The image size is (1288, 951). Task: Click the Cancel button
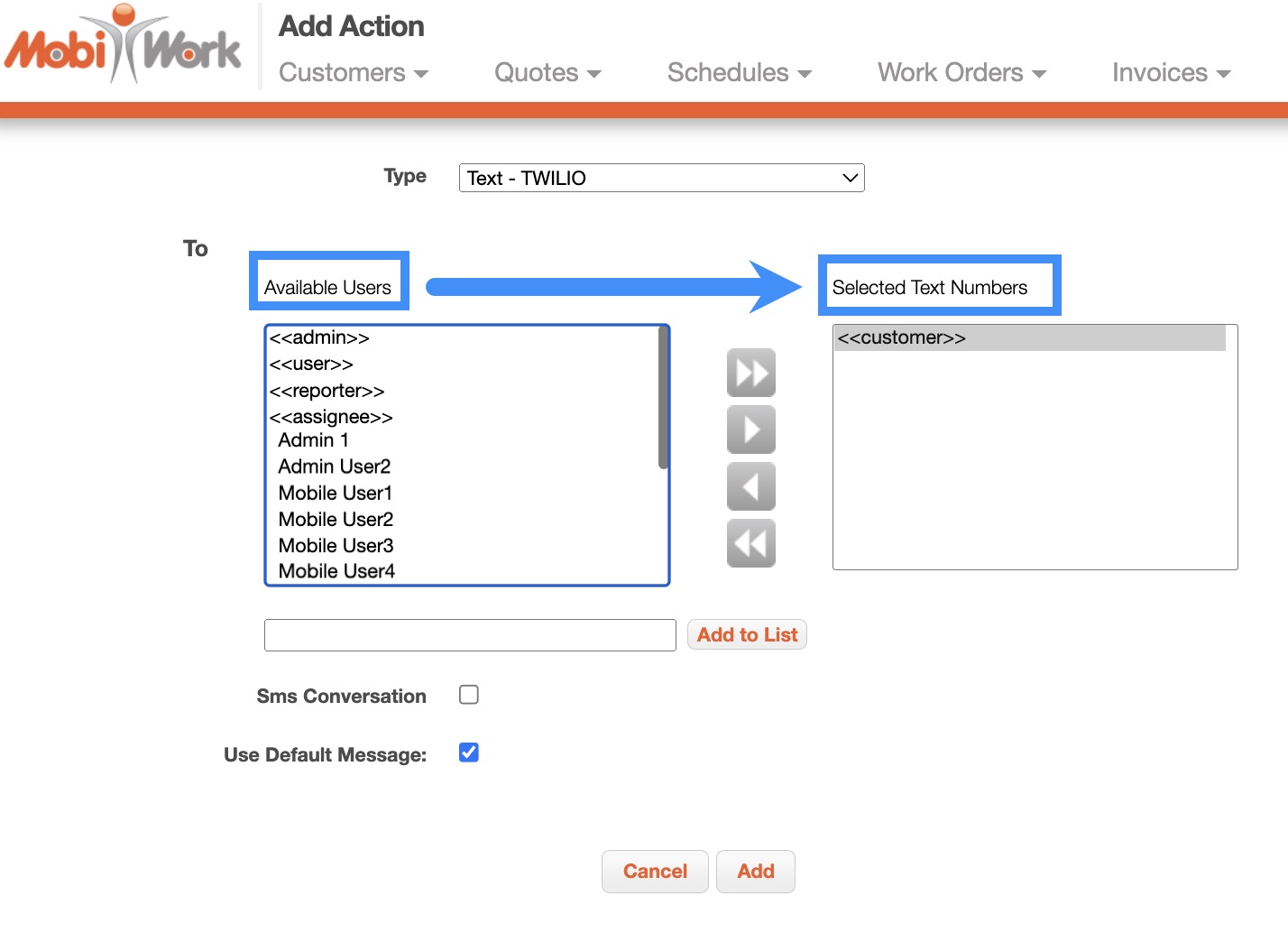[655, 872]
